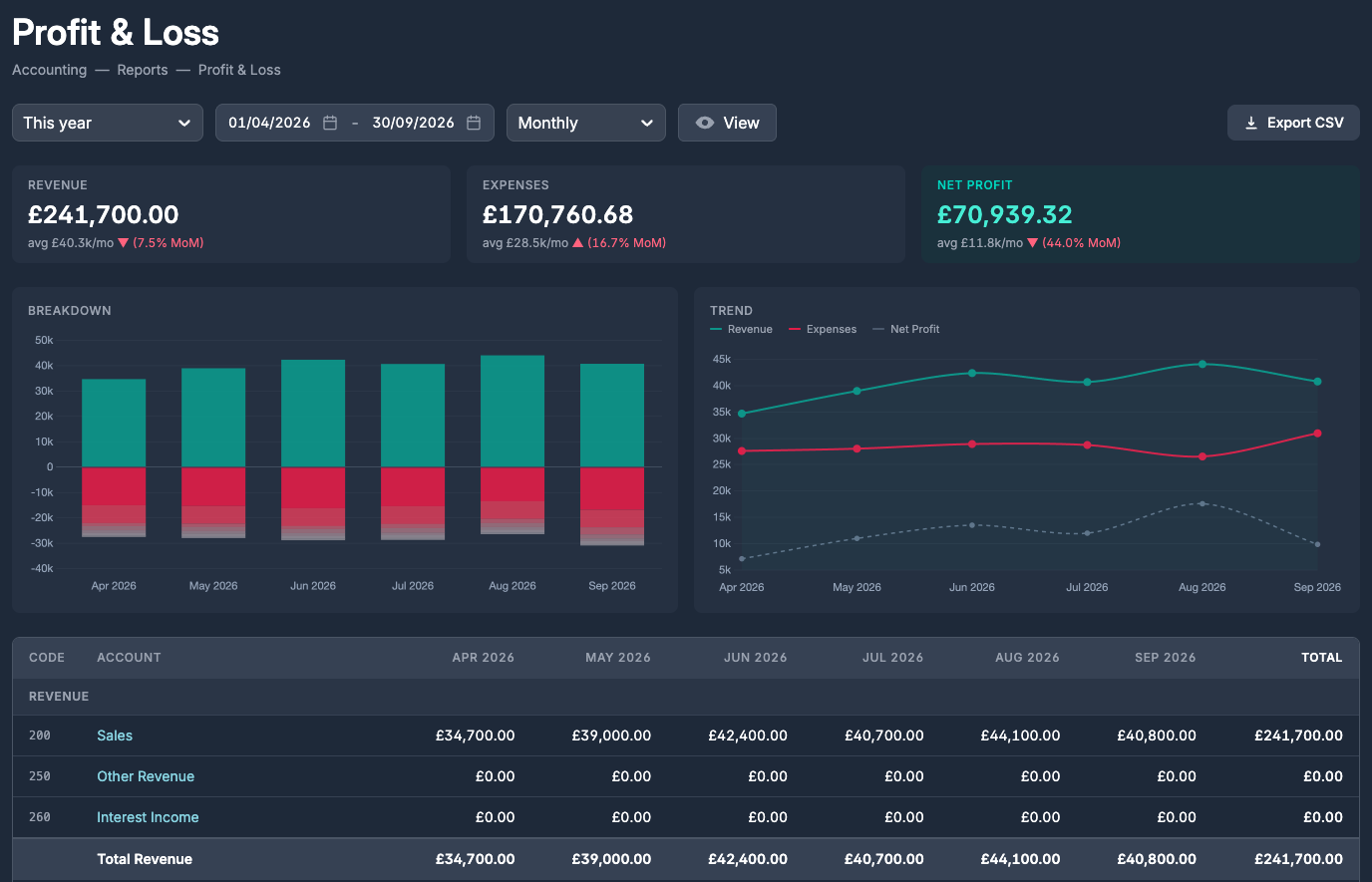
Task: Toggle the Revenue series in the trend legend
Action: click(x=741, y=329)
